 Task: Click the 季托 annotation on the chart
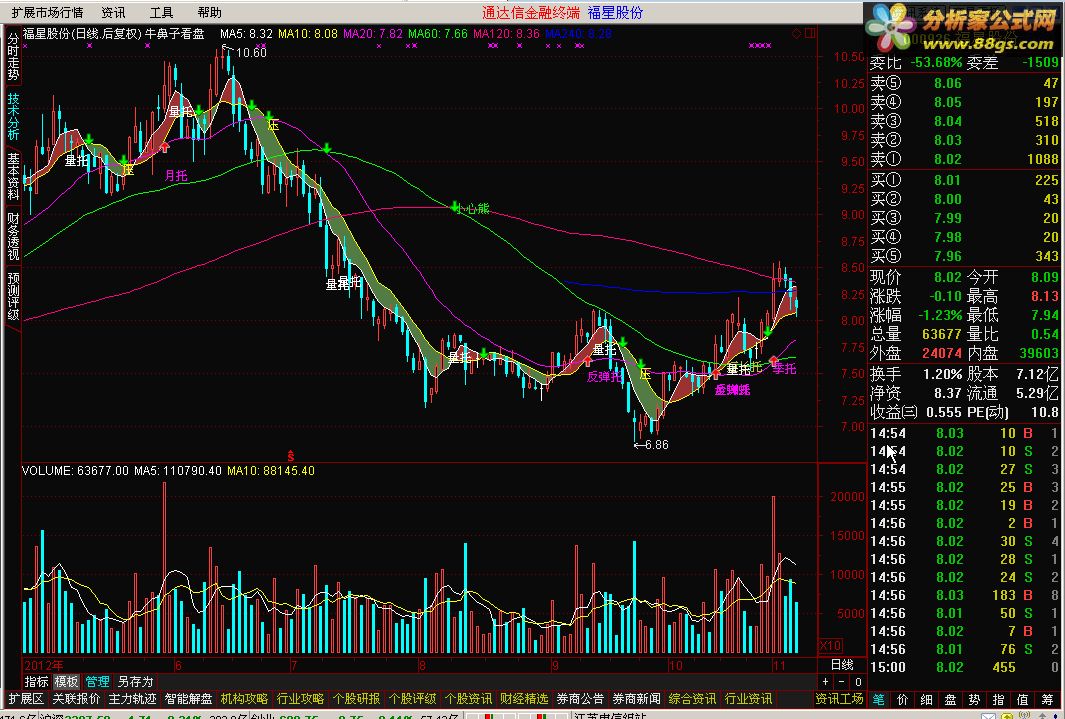click(x=784, y=368)
